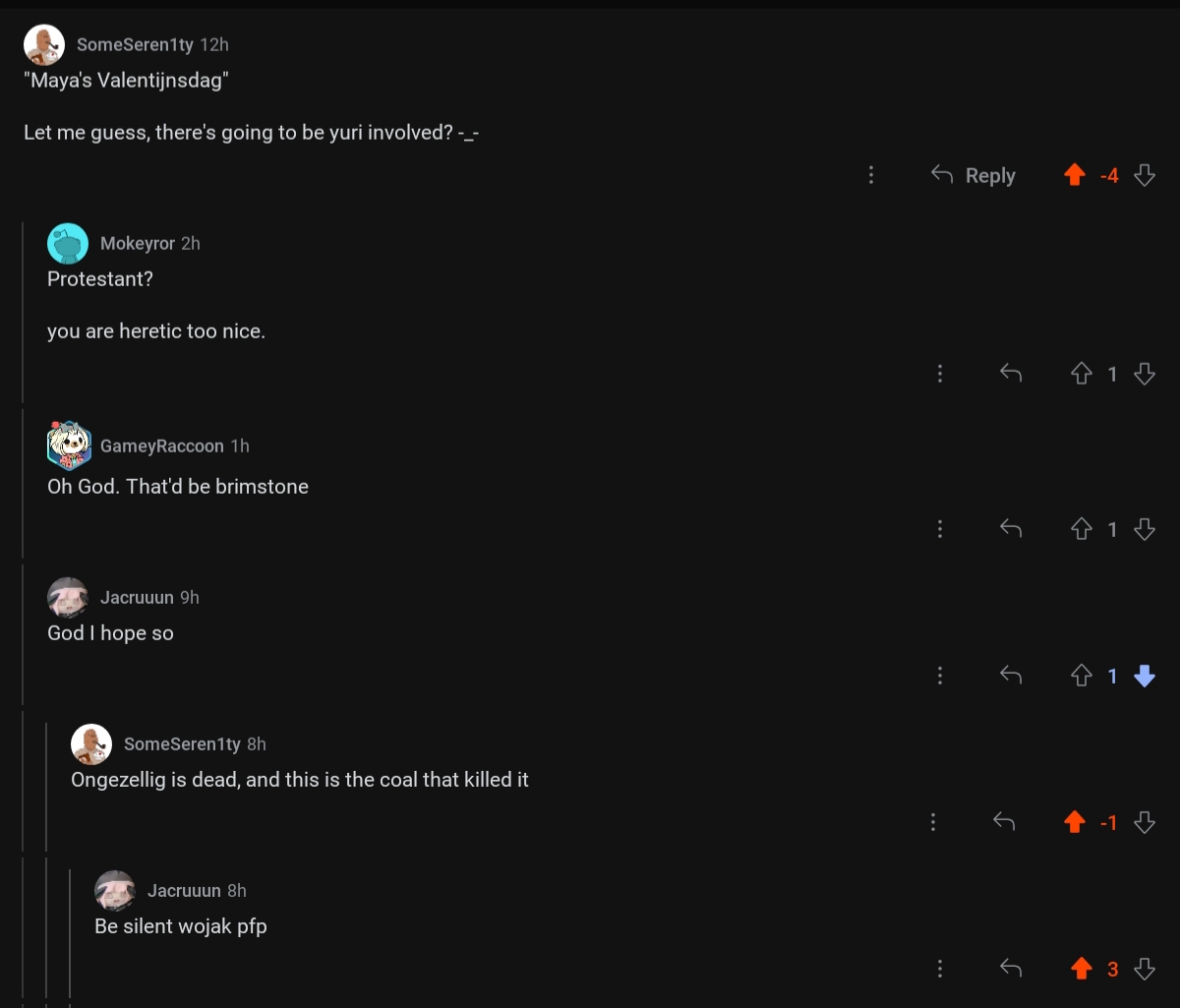
Task: Click Mokeyror's blue avatar
Action: (68, 243)
